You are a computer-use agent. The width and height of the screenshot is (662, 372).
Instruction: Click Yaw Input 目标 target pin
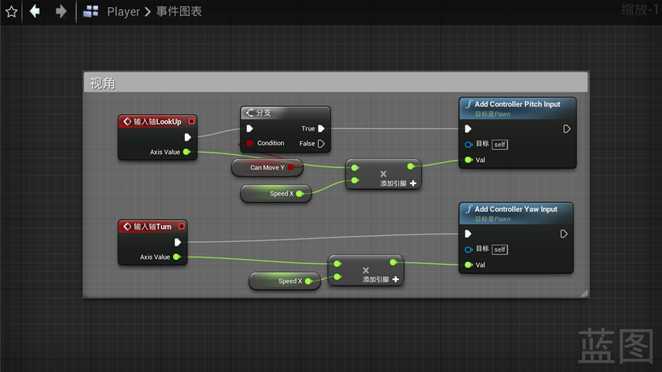468,250
